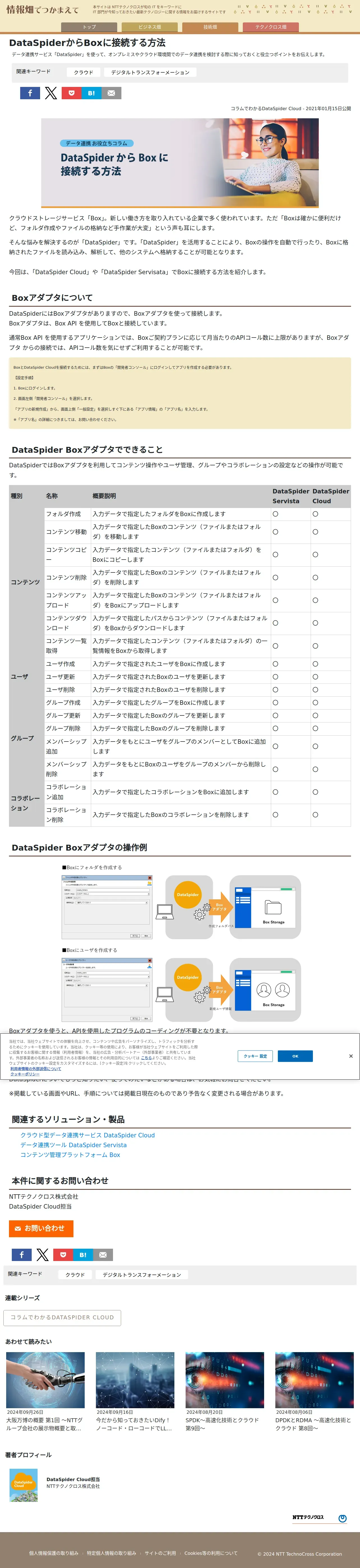The image size is (360, 1568).
Task: Open the ビジネス畑 tab
Action: (x=149, y=27)
